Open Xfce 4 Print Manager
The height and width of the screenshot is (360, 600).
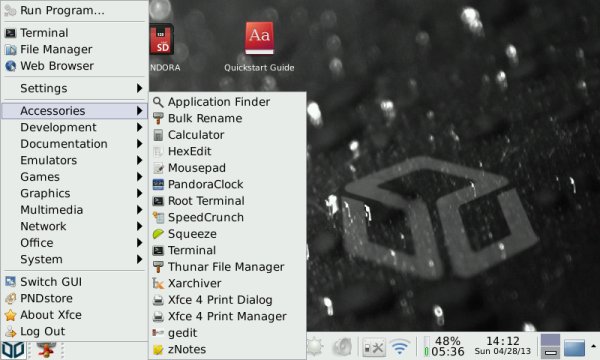(228, 316)
